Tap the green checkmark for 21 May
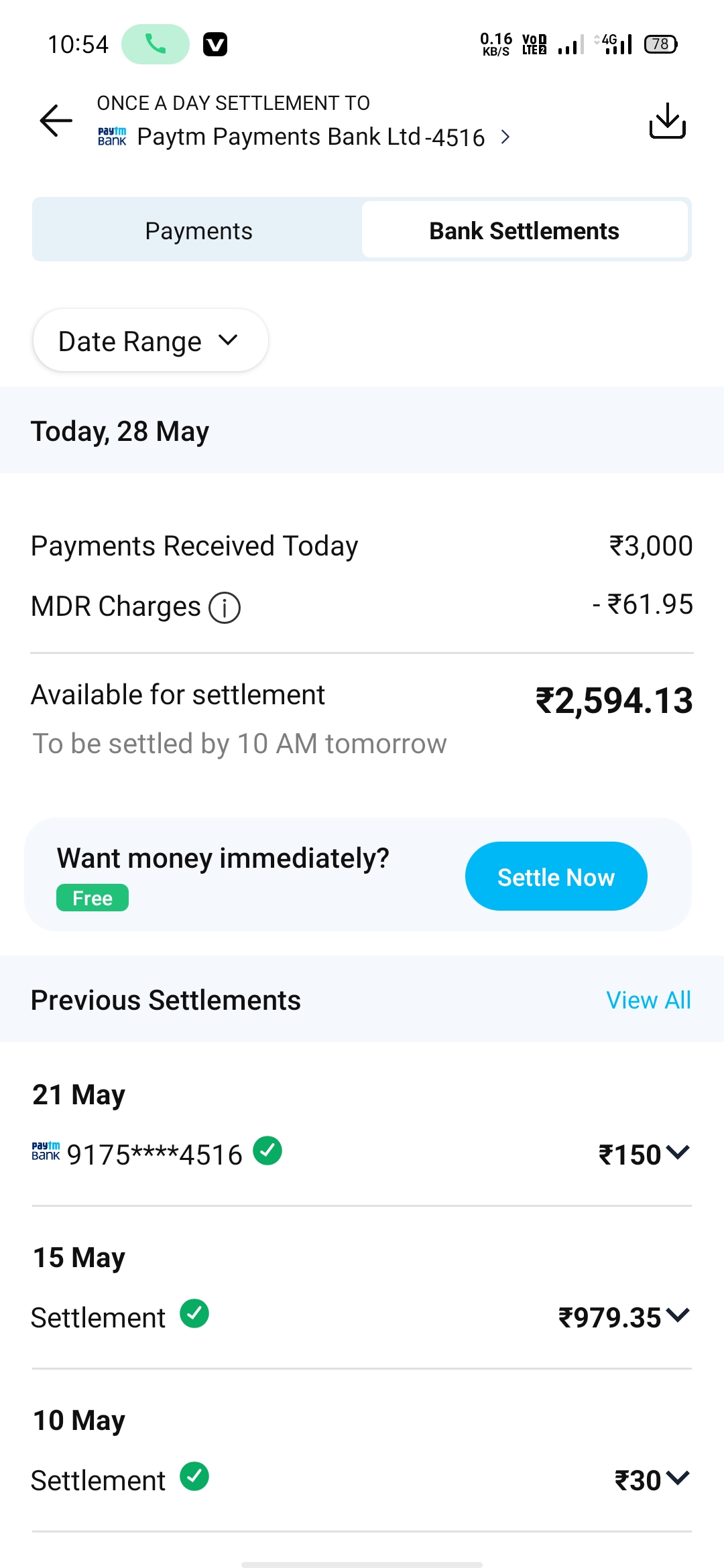The width and height of the screenshot is (724, 1568). coord(267,1151)
